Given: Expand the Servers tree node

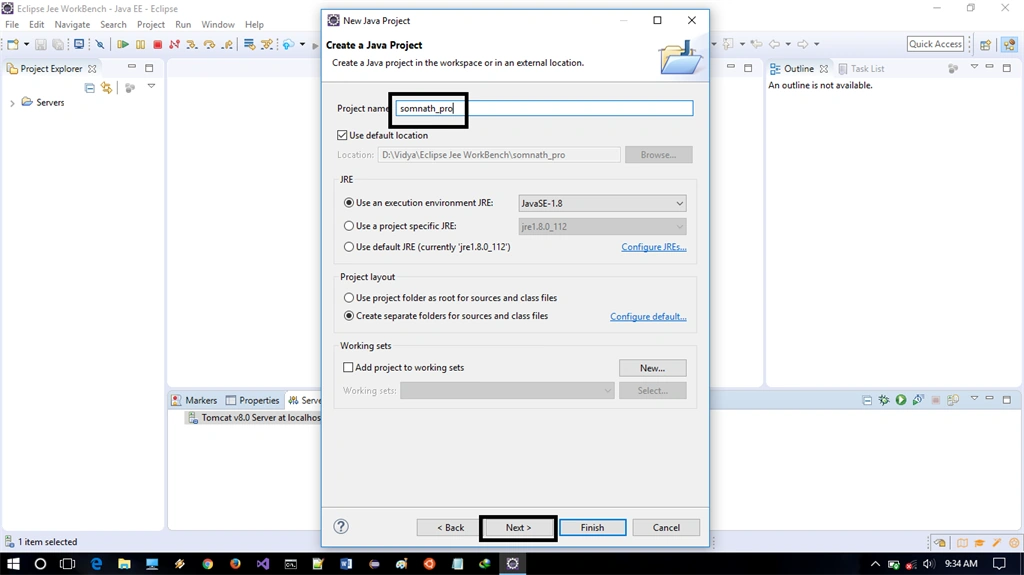Looking at the screenshot, I should [12, 103].
